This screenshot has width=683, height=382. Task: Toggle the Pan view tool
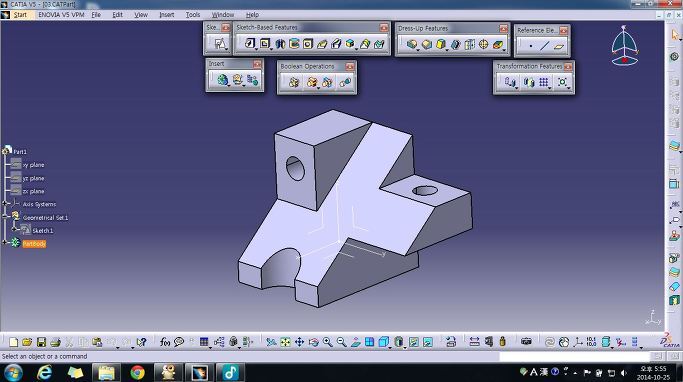(299, 342)
